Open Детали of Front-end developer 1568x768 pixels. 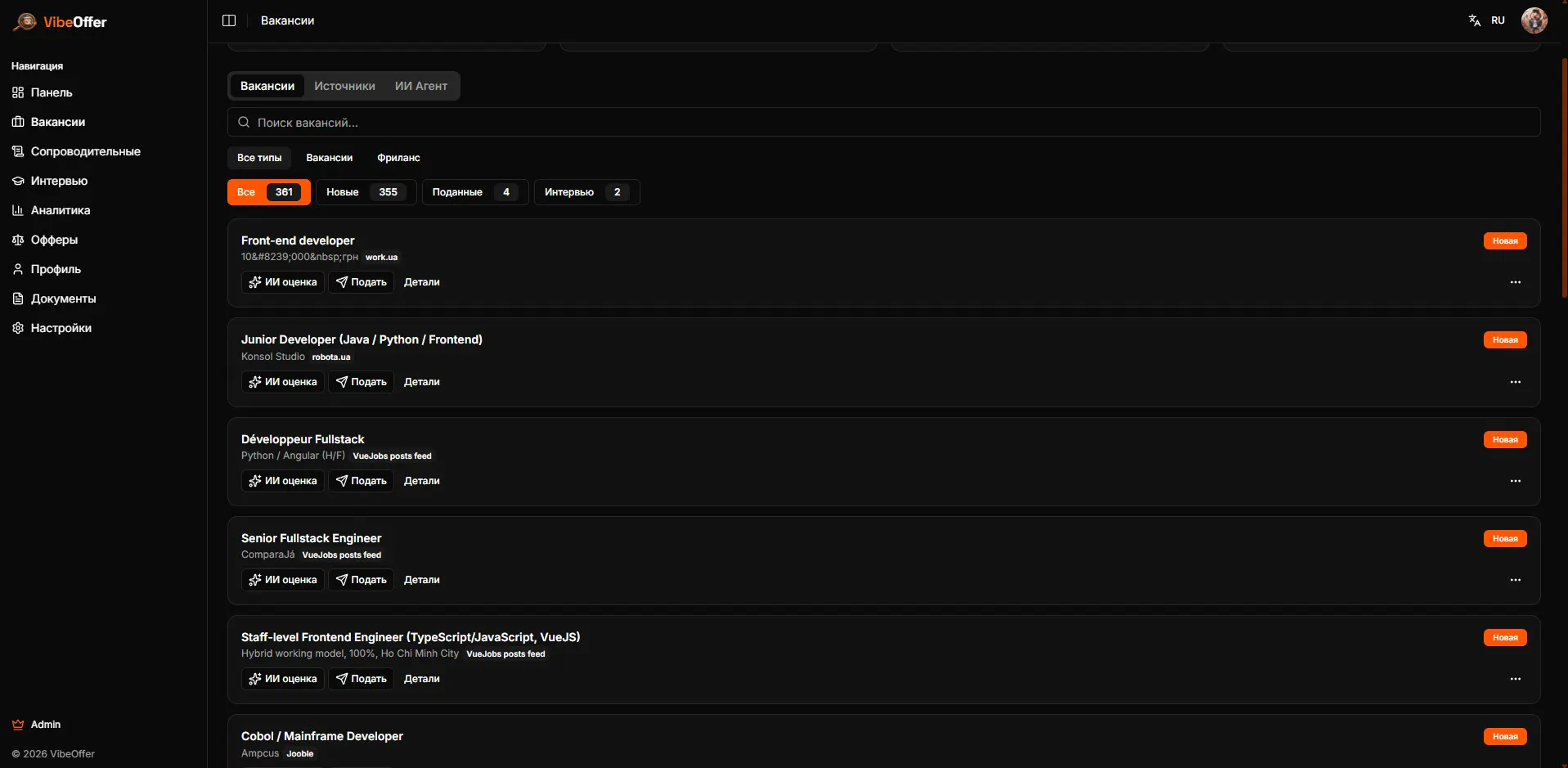click(422, 282)
